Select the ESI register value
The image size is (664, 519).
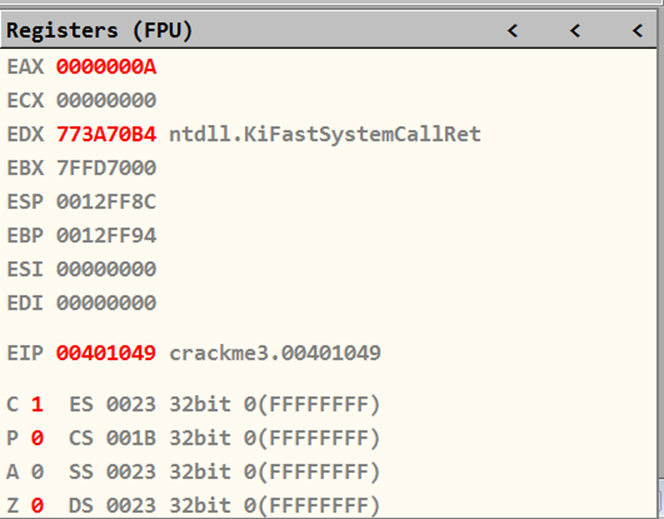point(106,269)
